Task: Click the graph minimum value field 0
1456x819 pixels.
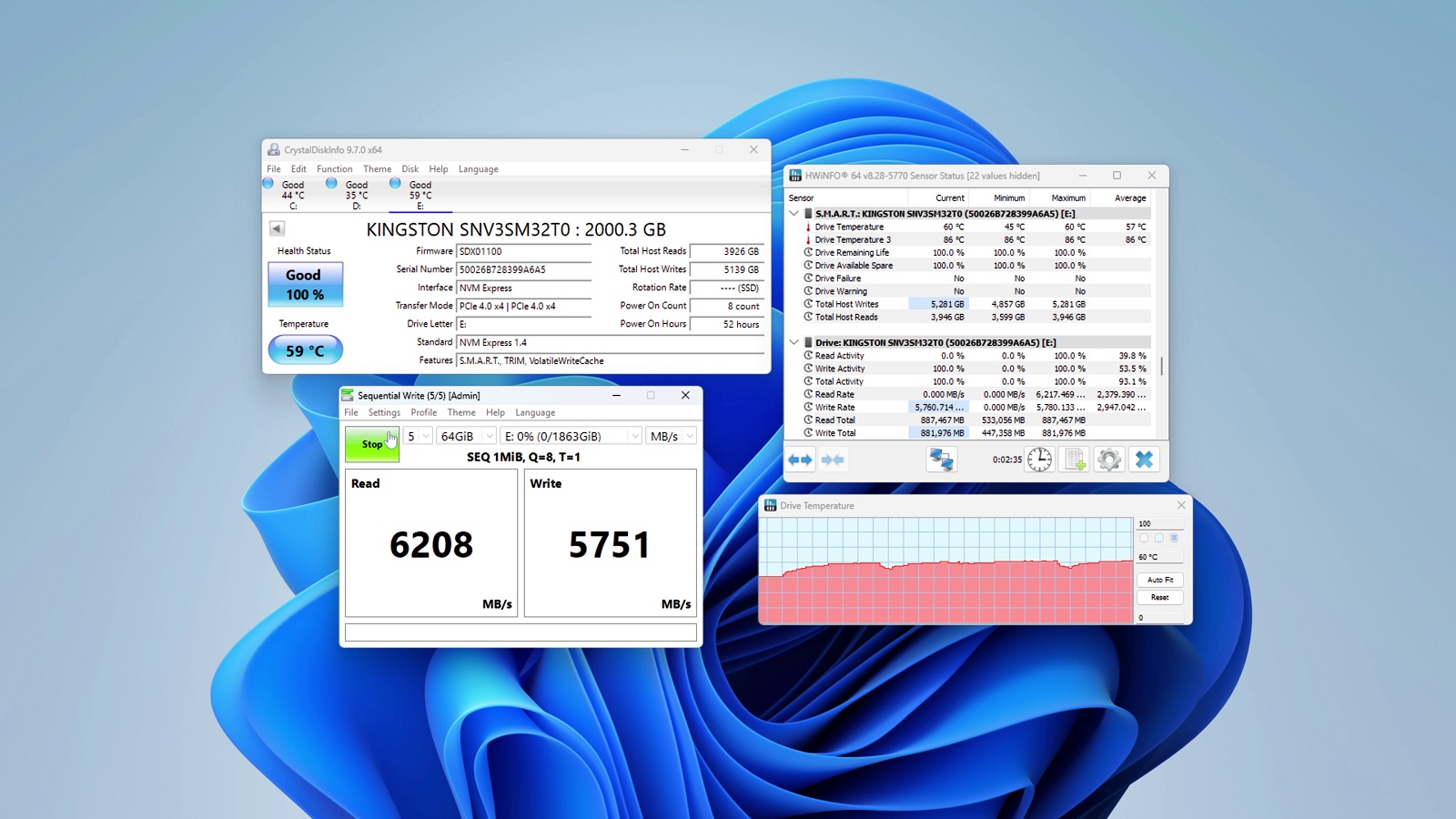Action: pyautogui.click(x=1159, y=618)
